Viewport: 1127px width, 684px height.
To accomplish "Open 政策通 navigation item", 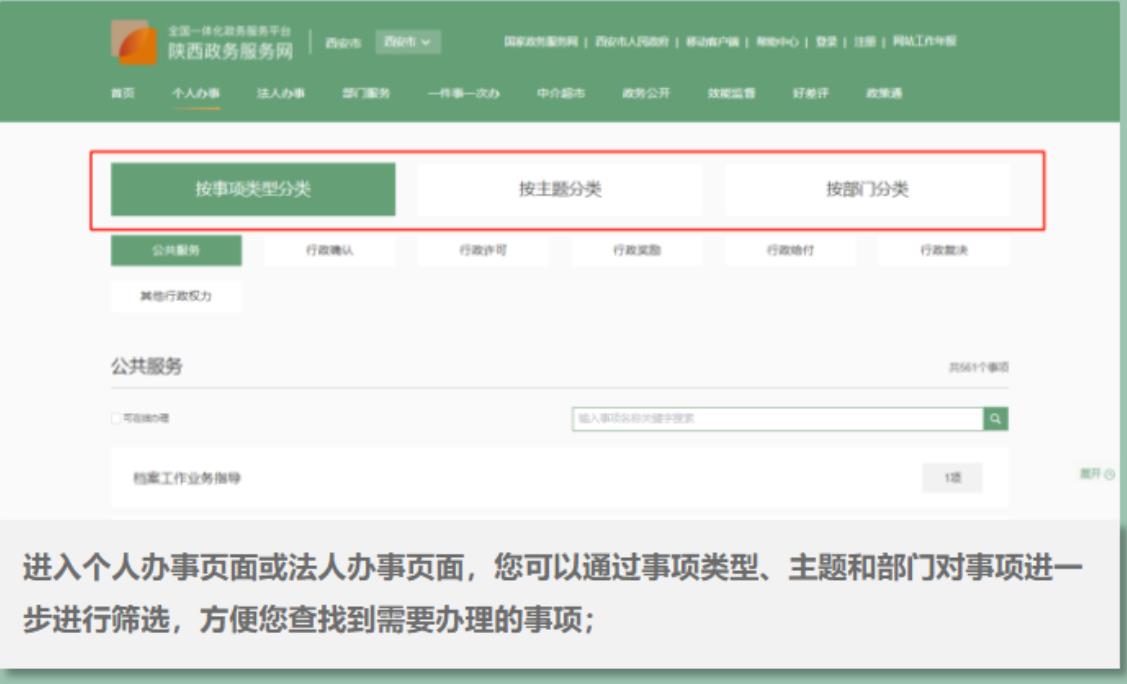I will point(884,93).
